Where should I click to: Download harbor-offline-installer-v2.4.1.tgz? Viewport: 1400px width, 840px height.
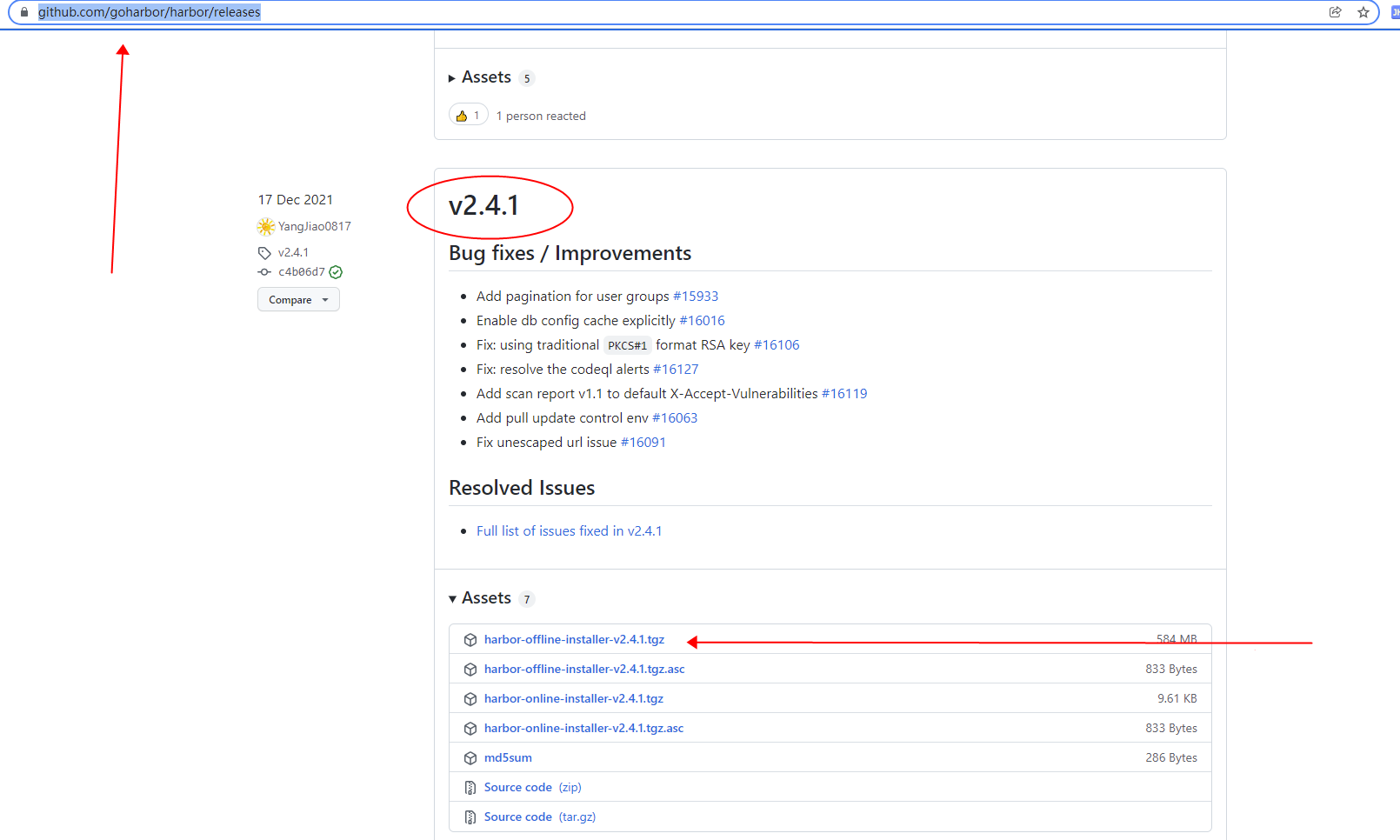(574, 639)
